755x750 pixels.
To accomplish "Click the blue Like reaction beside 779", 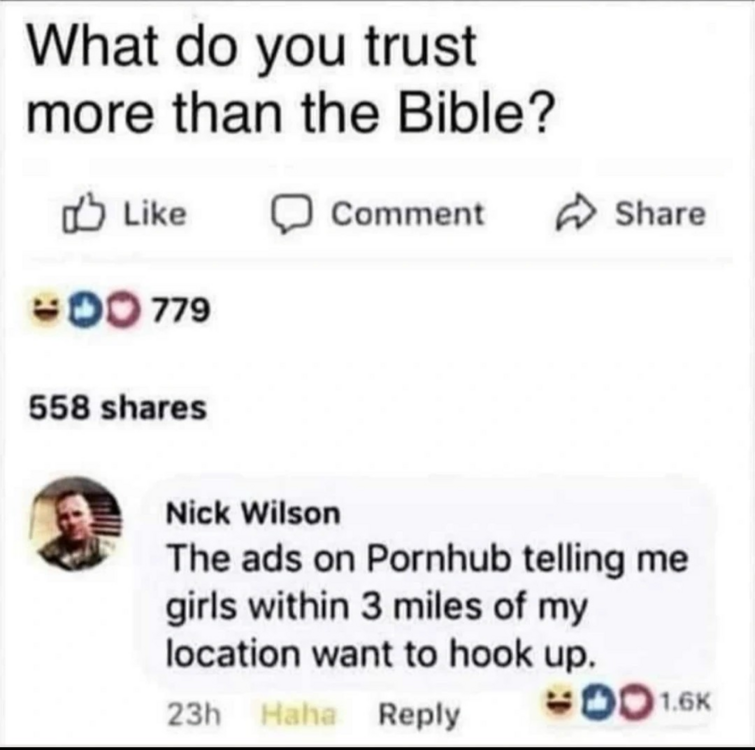I will 85,310.
